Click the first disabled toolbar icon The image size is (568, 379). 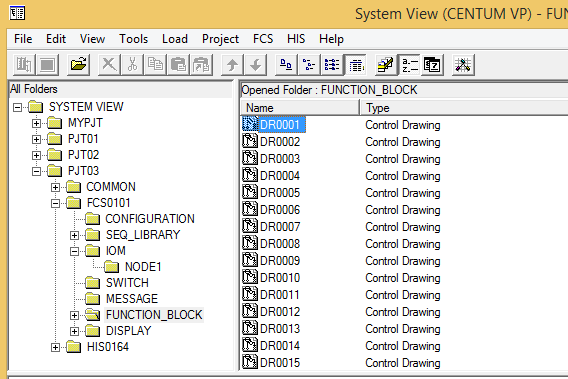[24, 65]
